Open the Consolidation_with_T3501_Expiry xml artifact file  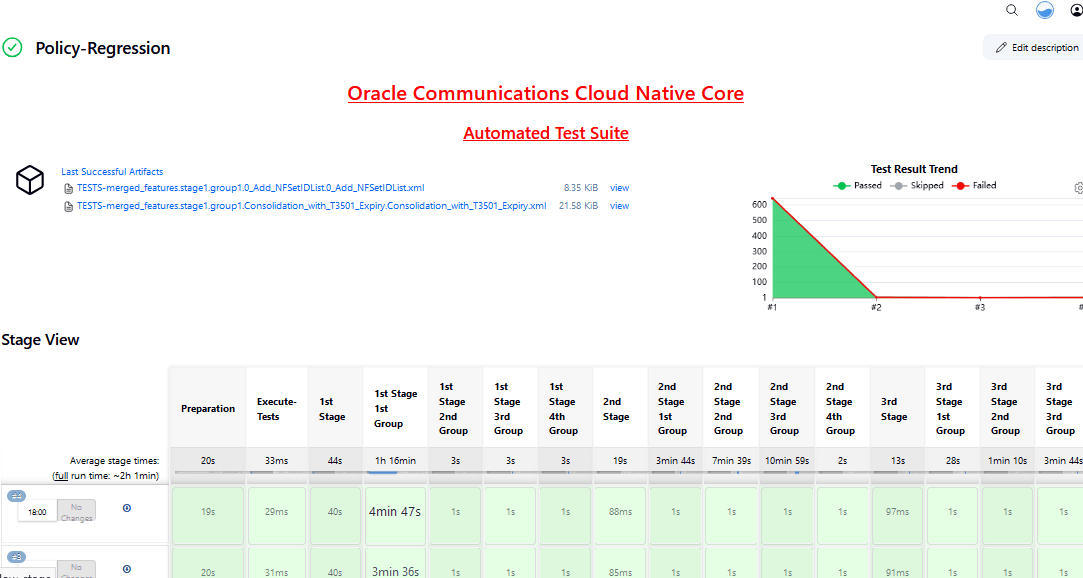tap(312, 206)
